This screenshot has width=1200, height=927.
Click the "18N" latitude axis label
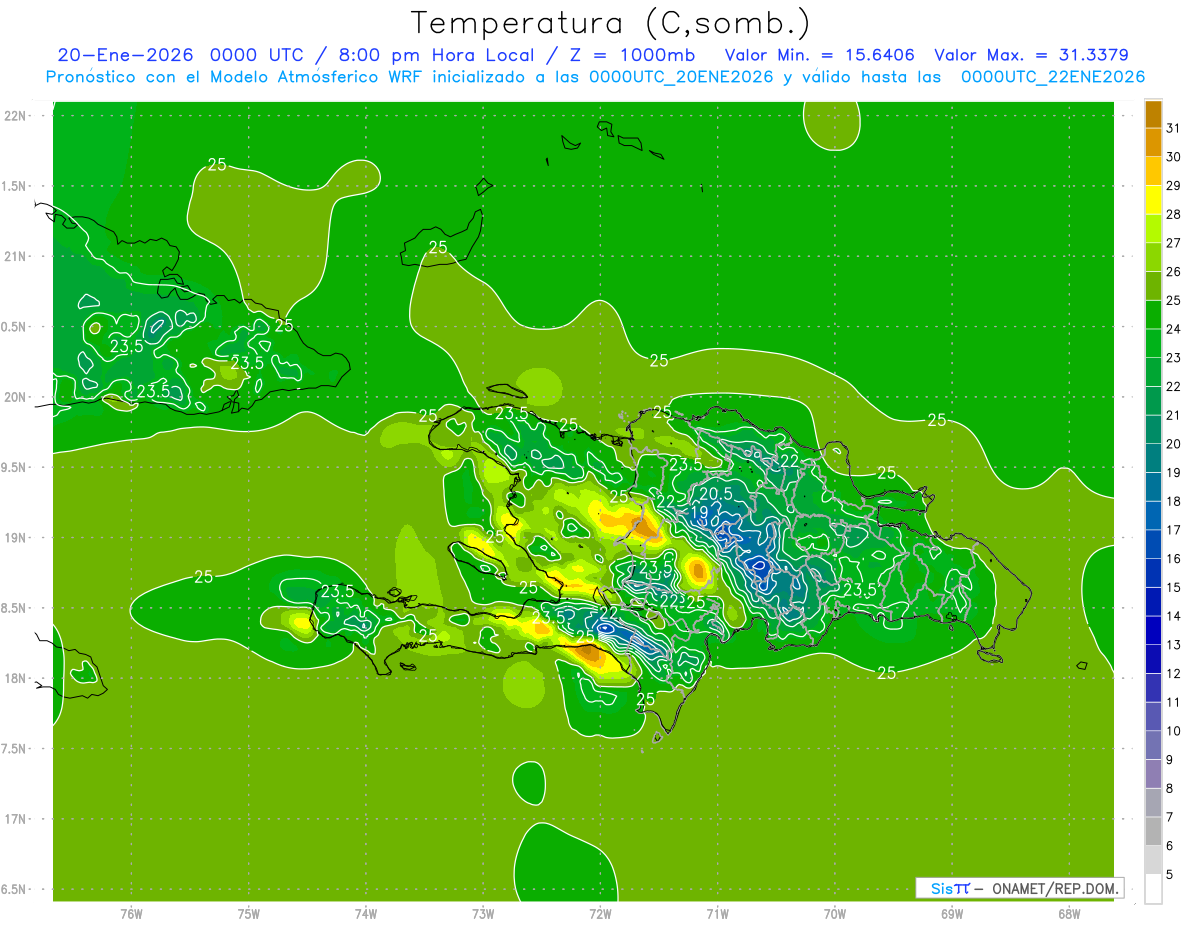click(x=14, y=679)
